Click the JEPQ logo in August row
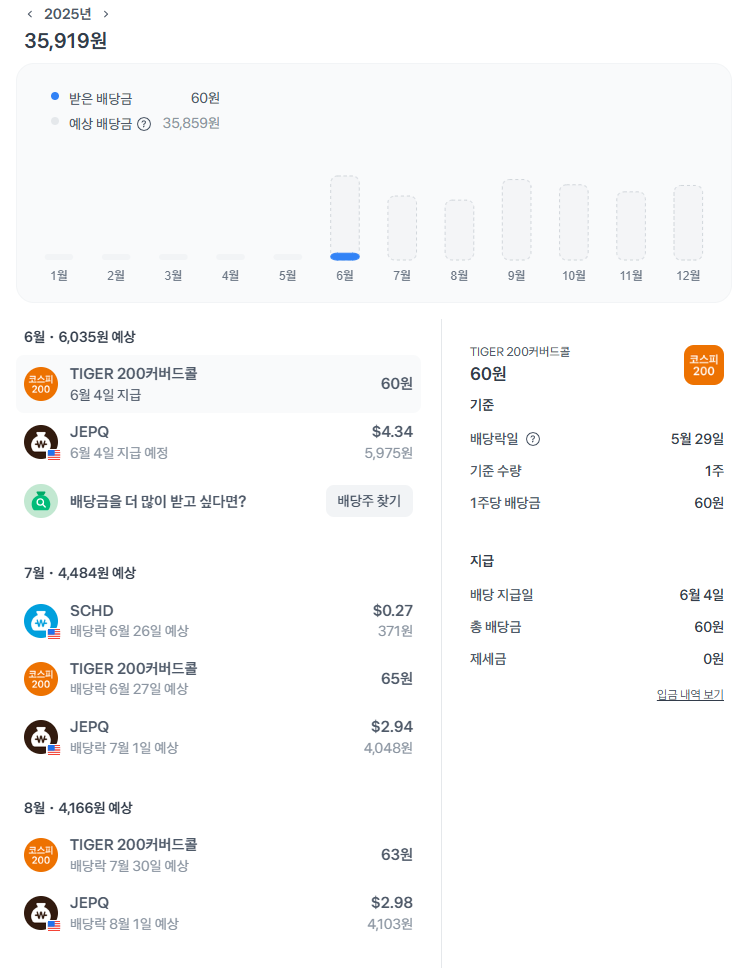Viewport: 753px width, 968px height. (41, 913)
